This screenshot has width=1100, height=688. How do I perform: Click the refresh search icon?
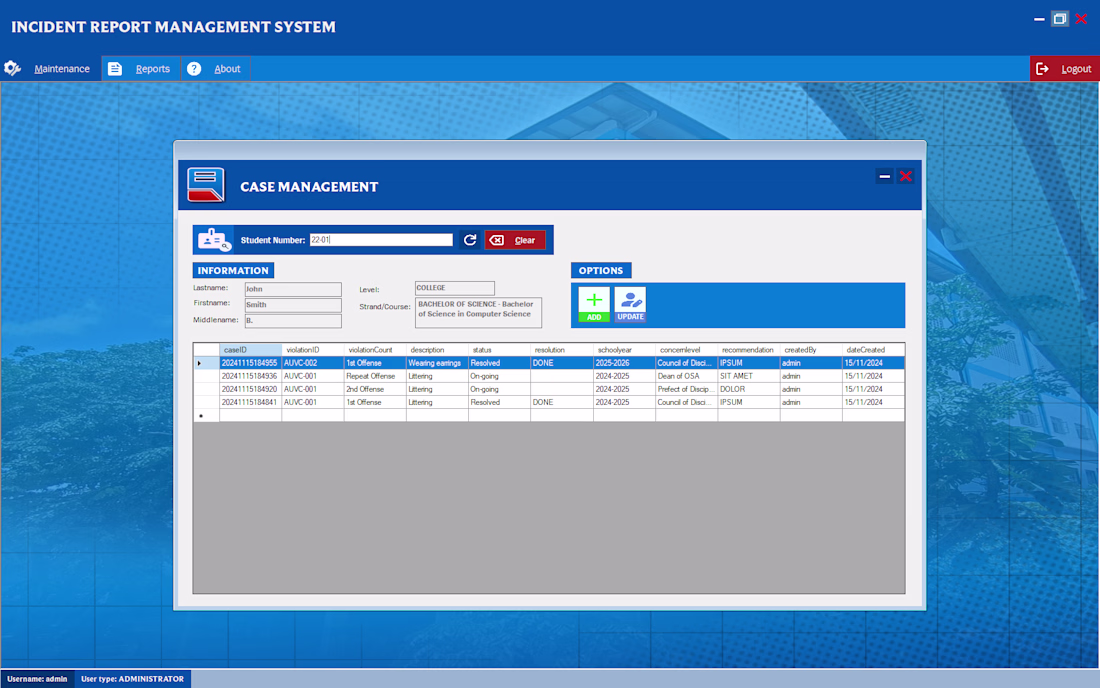pos(470,240)
